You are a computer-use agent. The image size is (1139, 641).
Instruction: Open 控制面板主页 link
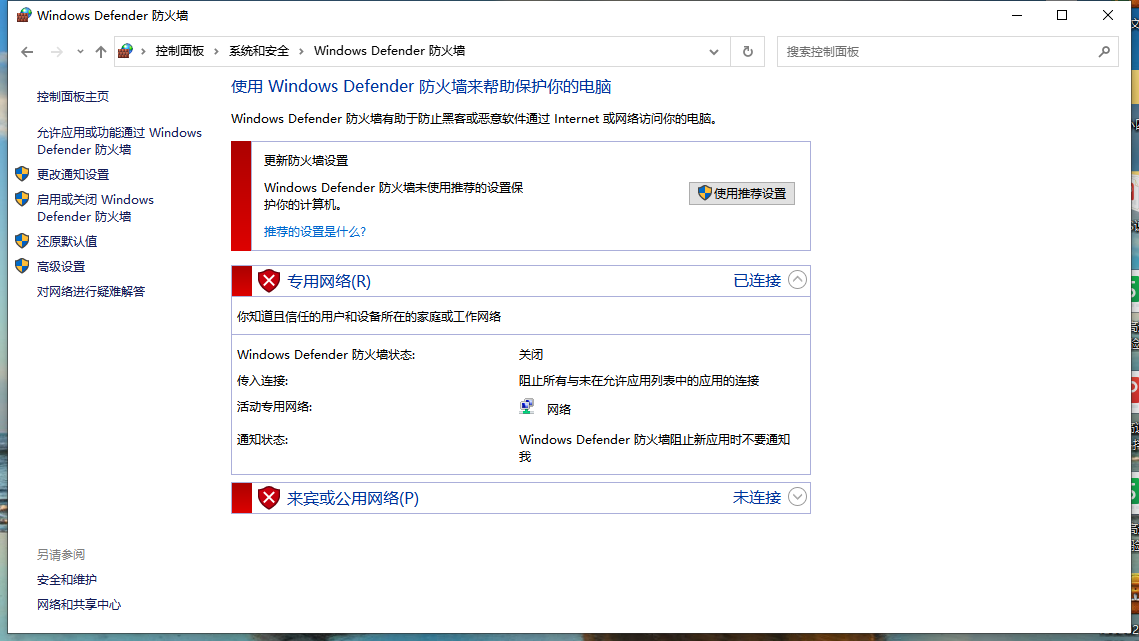click(73, 97)
